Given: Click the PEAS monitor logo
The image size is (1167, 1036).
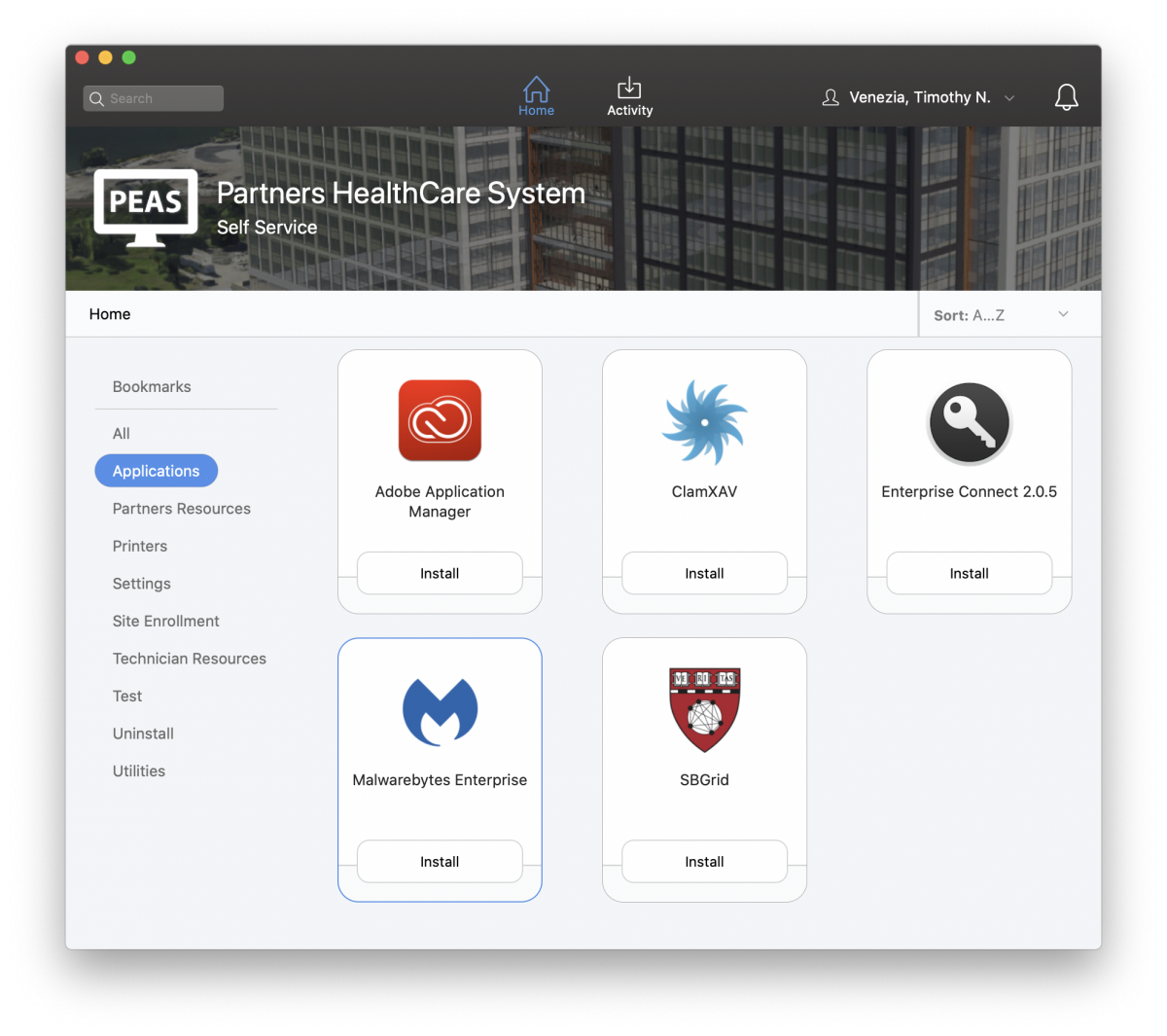Looking at the screenshot, I should pos(146,208).
